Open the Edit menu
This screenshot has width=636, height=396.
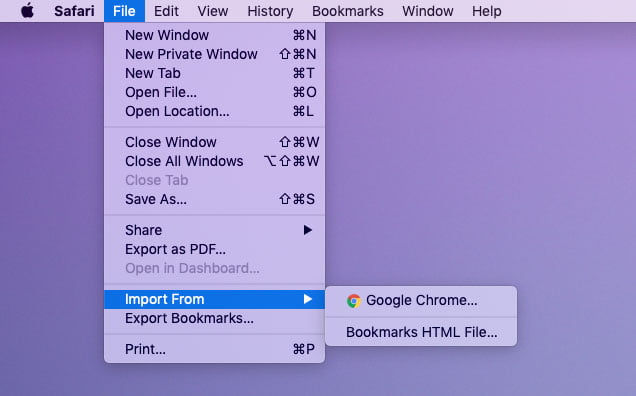166,11
